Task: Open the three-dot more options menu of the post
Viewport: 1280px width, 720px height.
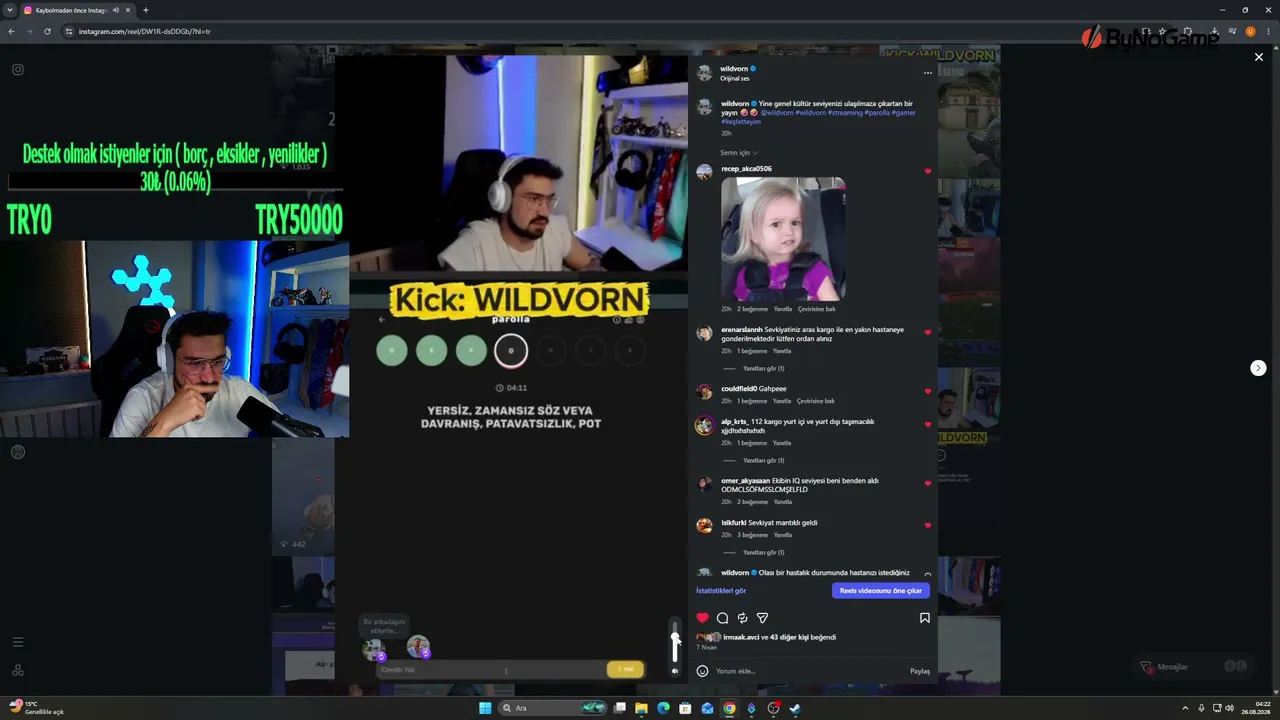Action: (928, 73)
